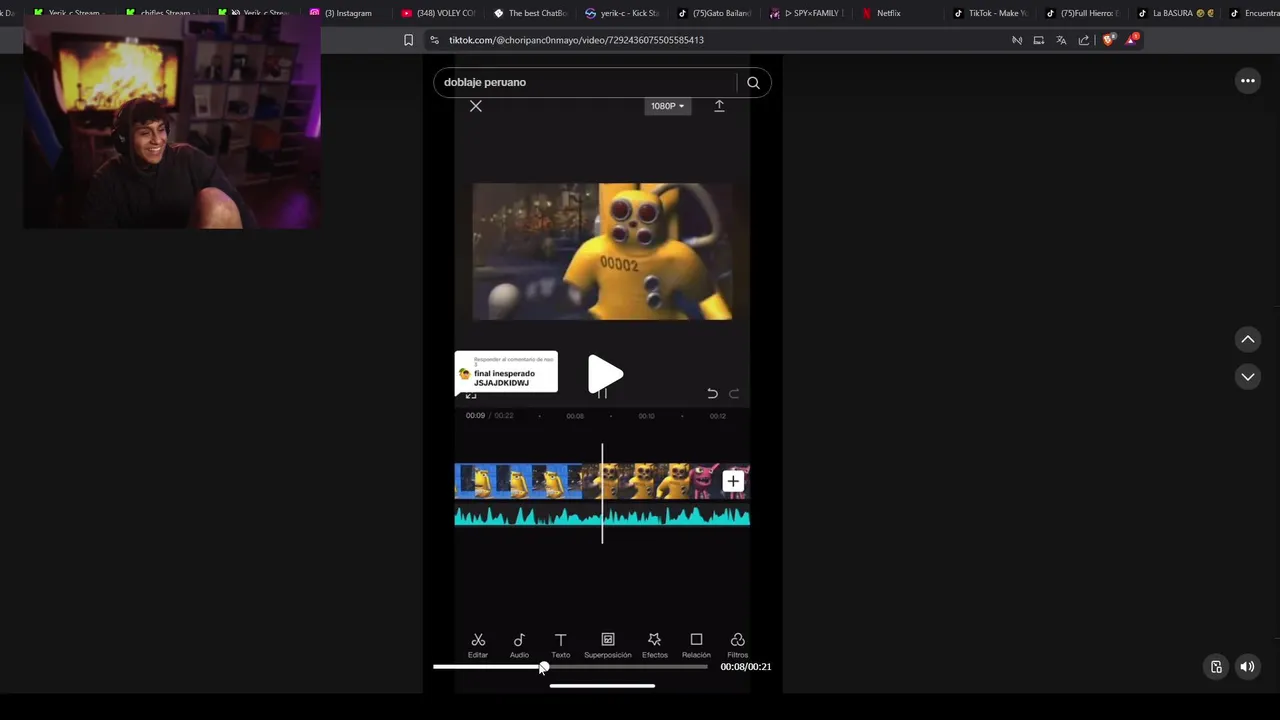Click the tiktok.com URL address text

[x=576, y=40]
